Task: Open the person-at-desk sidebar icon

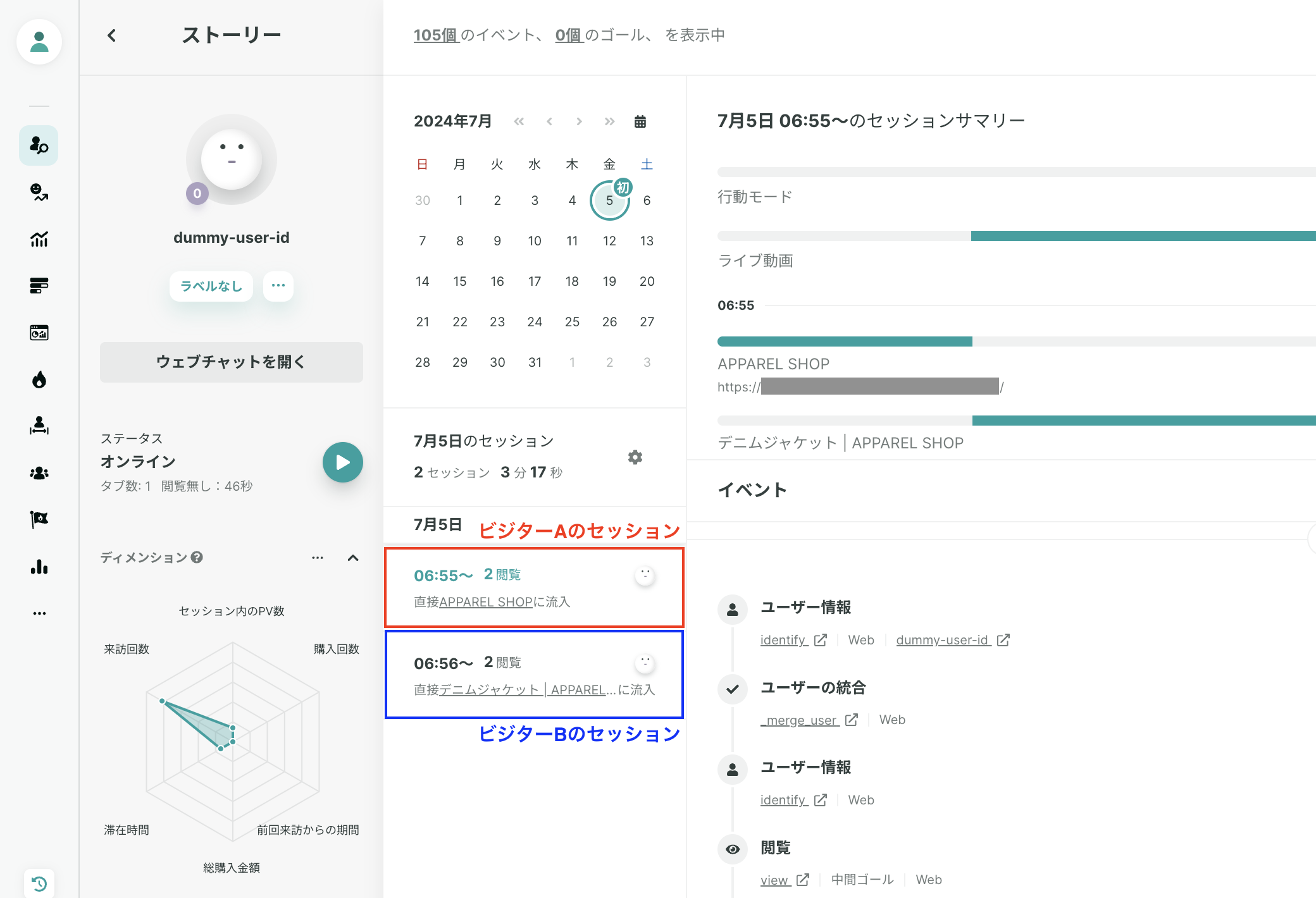Action: click(x=39, y=426)
